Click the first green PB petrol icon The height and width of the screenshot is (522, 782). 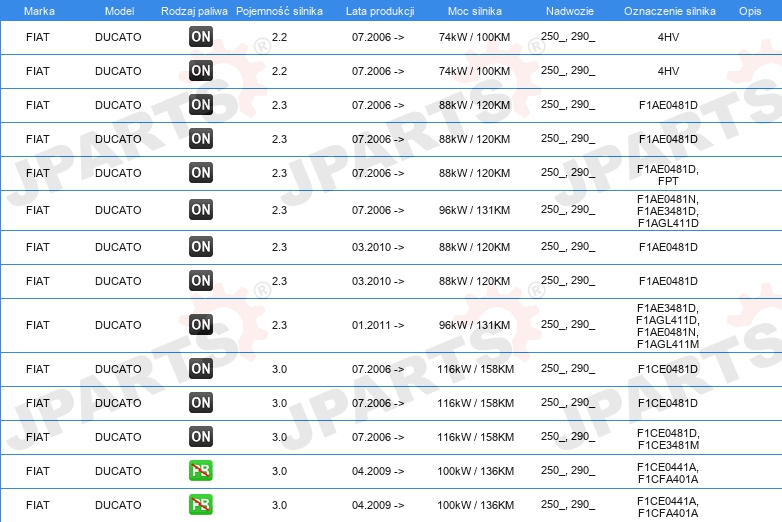(200, 470)
